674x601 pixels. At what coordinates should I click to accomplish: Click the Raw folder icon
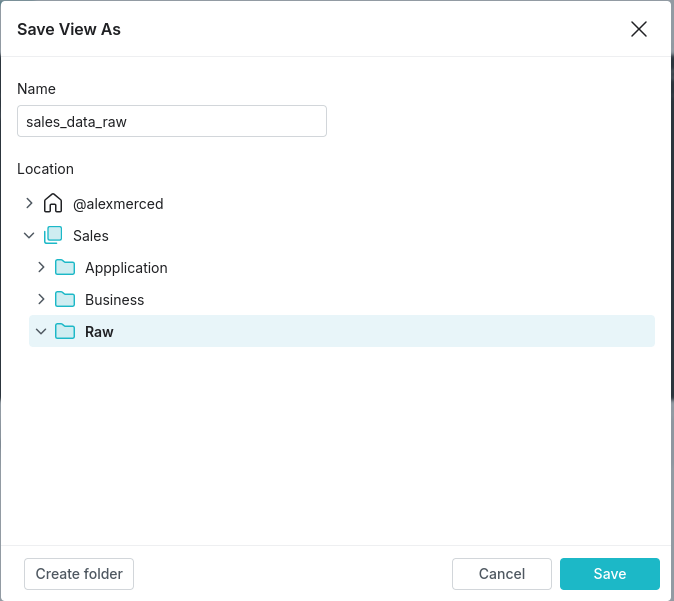click(x=65, y=331)
